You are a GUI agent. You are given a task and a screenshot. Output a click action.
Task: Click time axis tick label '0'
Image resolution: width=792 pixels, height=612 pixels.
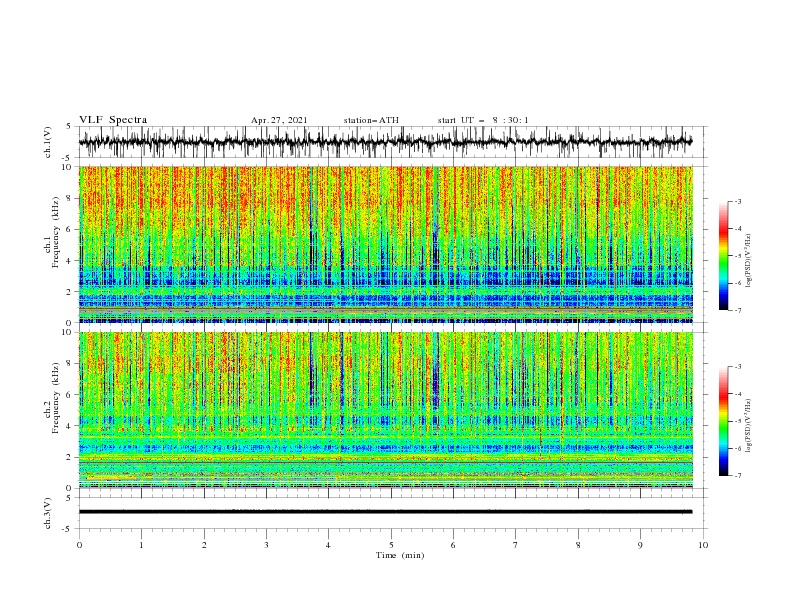pos(79,545)
